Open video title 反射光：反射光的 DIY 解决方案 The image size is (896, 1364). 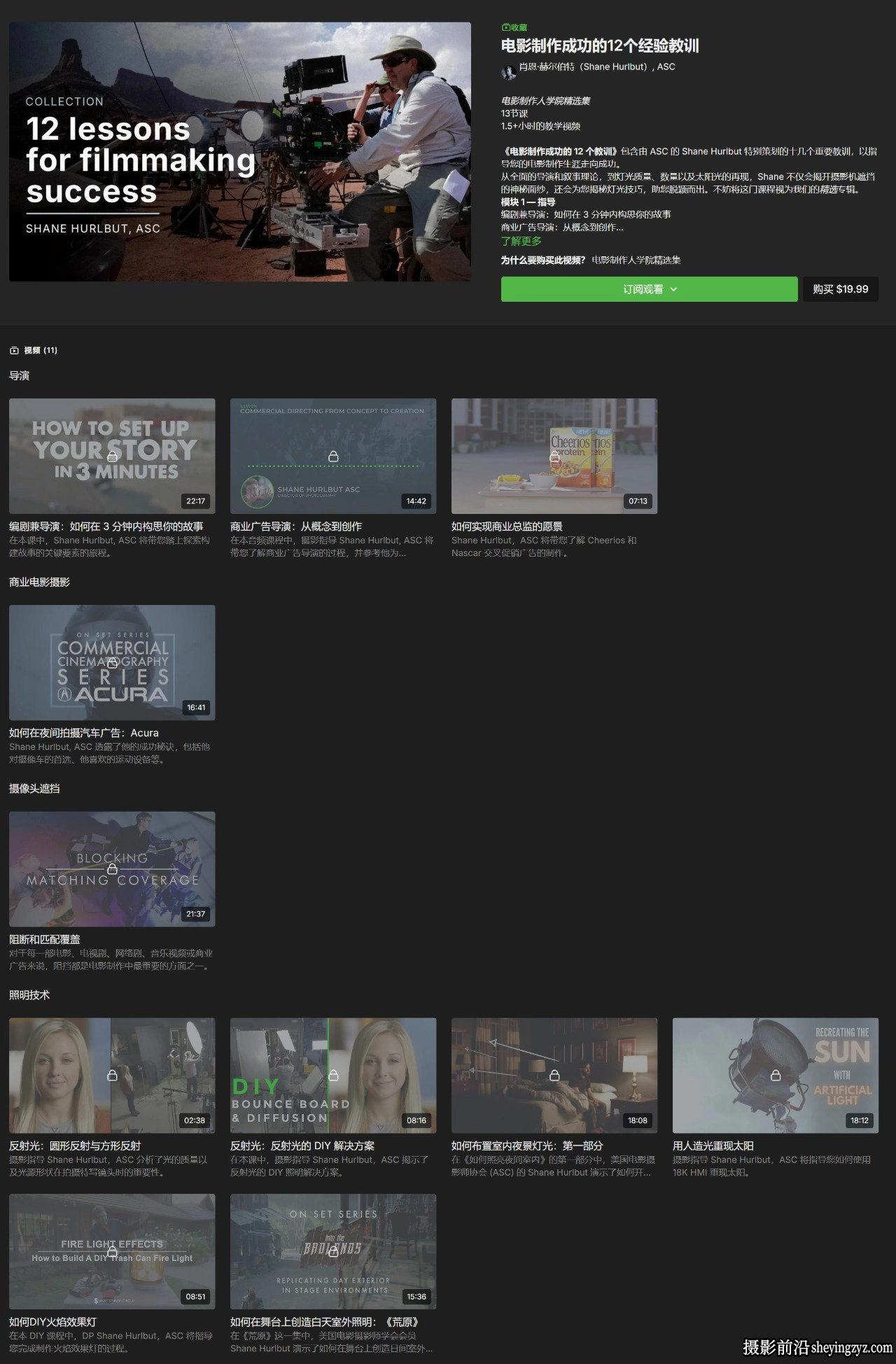(x=302, y=1146)
